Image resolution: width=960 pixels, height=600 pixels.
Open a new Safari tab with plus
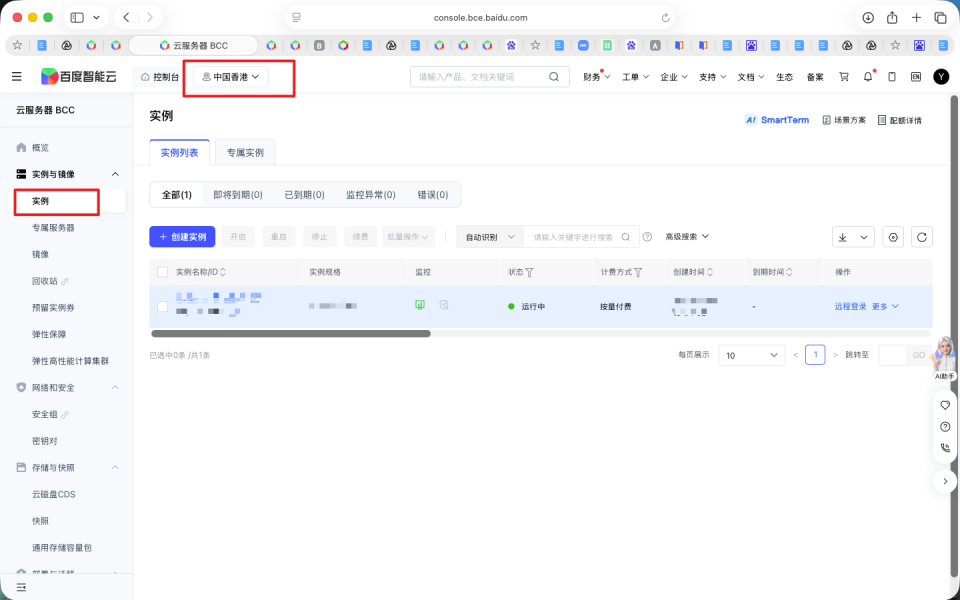pos(916,18)
